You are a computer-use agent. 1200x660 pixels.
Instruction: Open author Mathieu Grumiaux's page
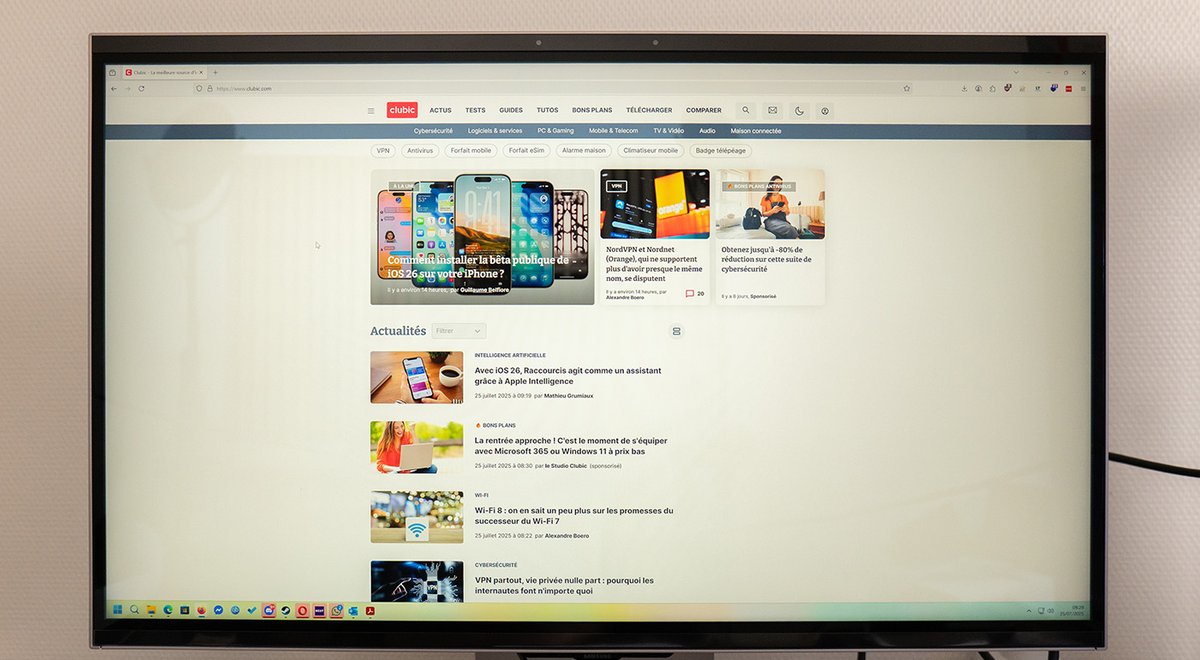click(569, 396)
